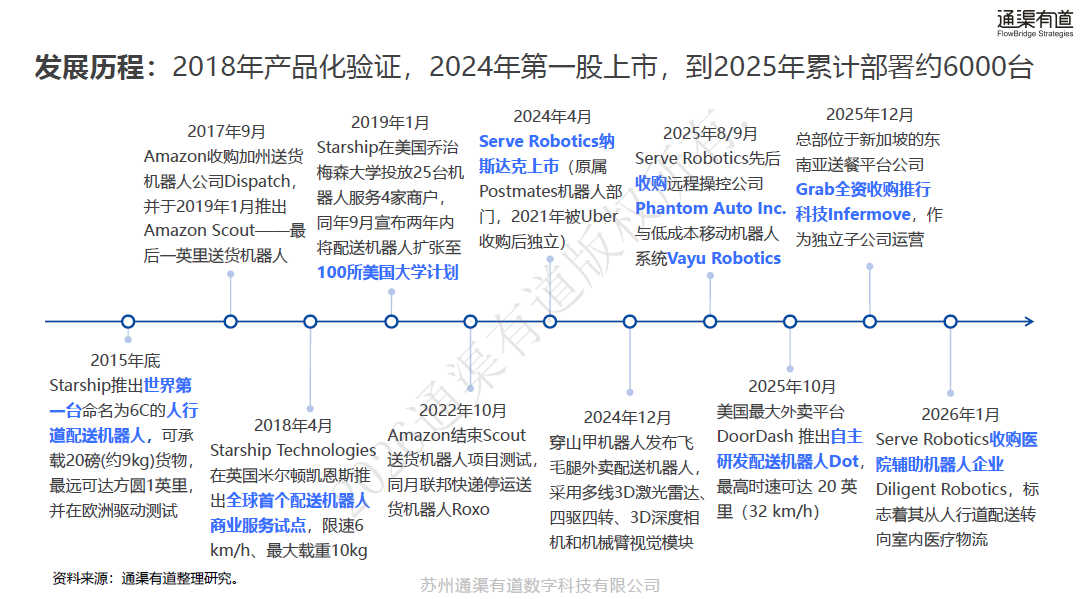
Task: Click the text '机和机械臂视觉模块'
Action: 621,543
